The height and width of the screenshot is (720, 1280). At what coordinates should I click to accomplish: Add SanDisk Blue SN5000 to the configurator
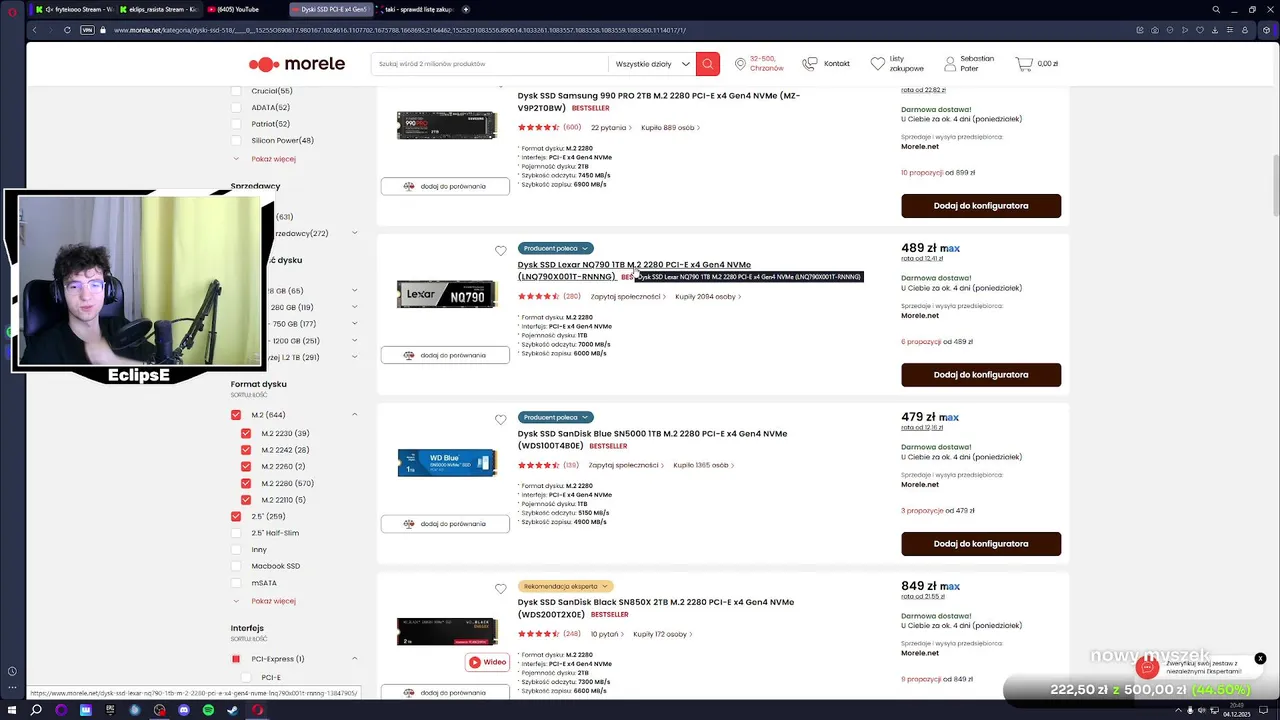[x=981, y=544]
